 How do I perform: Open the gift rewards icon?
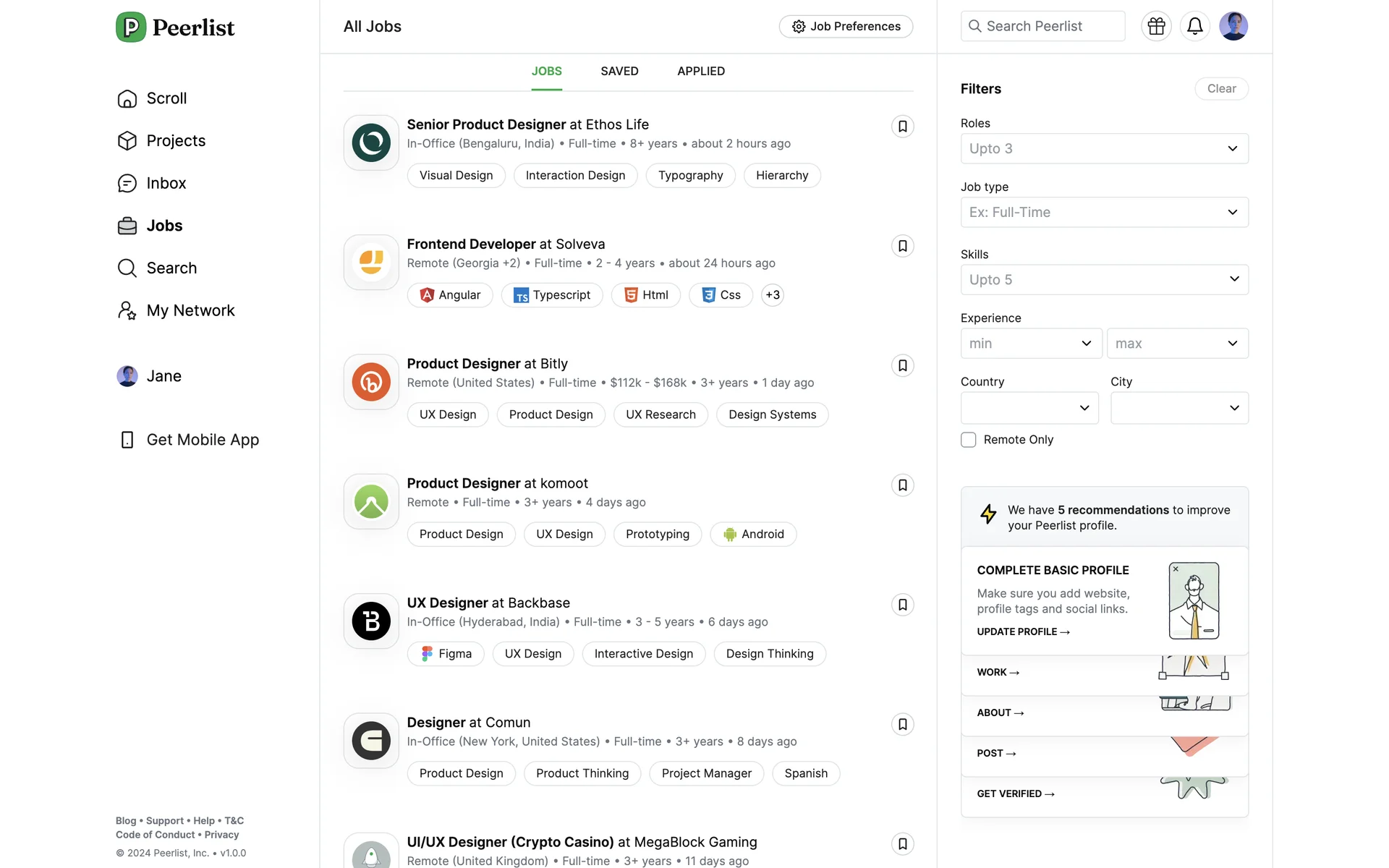1156,27
